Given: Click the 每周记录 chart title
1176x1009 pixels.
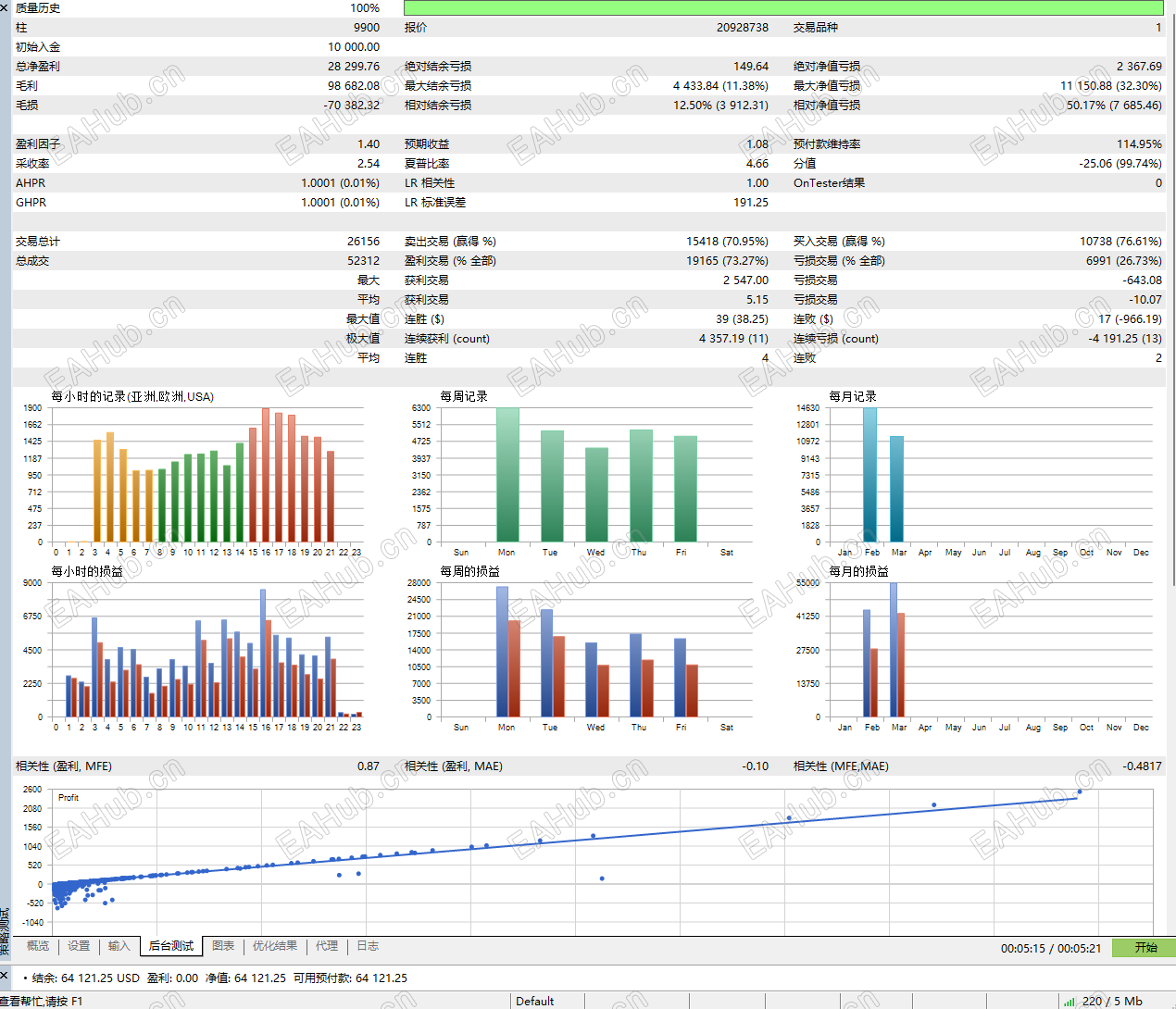Looking at the screenshot, I should pos(464,396).
